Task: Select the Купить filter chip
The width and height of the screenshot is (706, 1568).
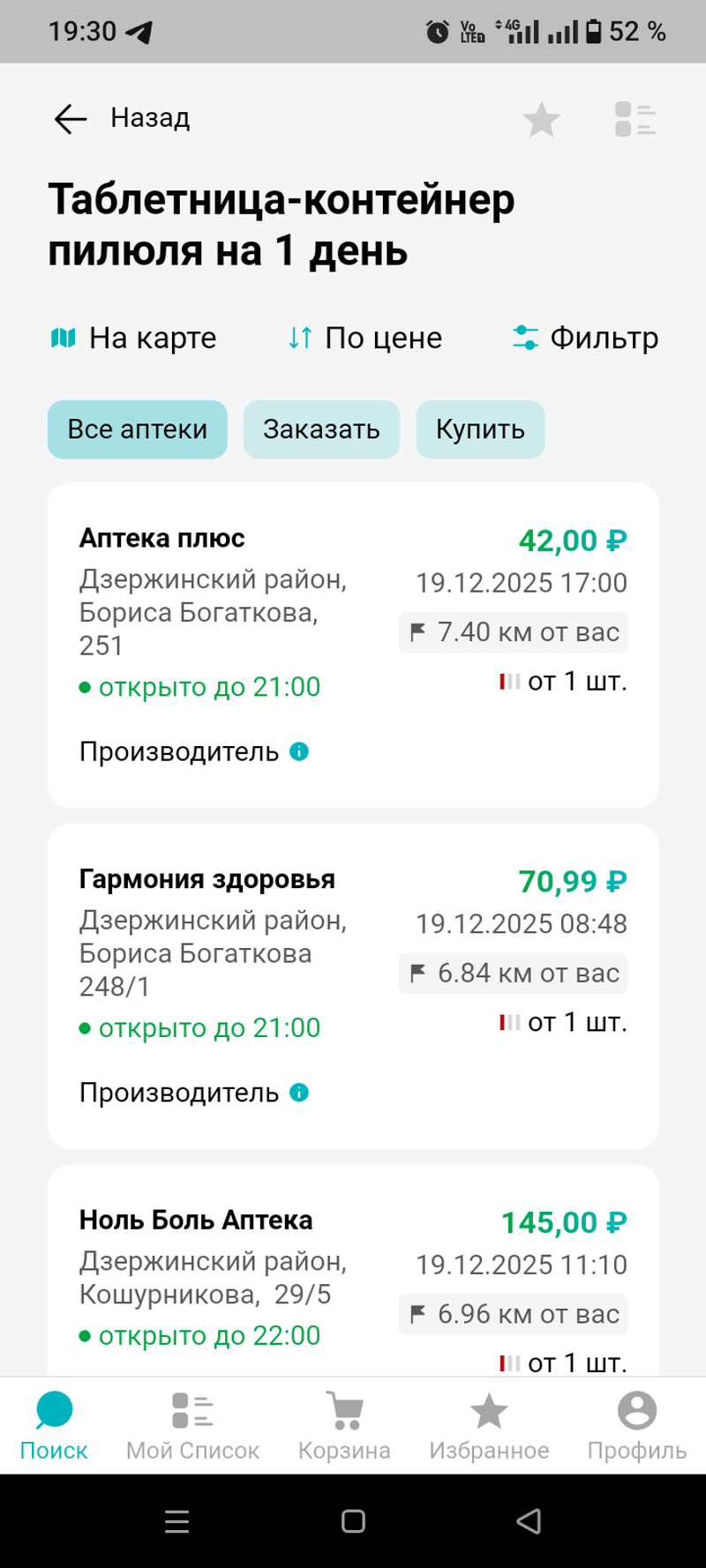Action: pyautogui.click(x=480, y=429)
